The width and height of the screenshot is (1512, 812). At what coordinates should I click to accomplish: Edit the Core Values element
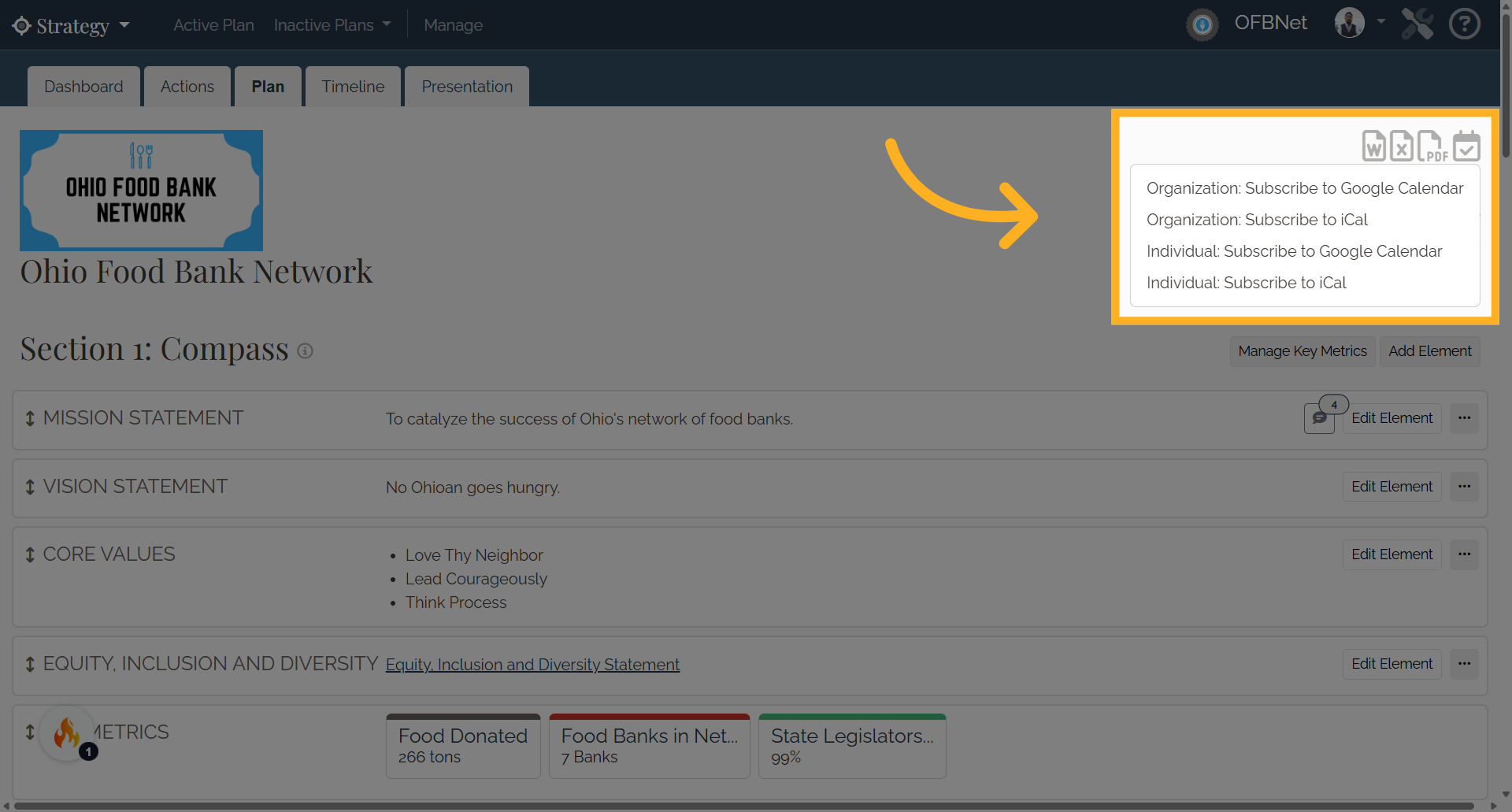1392,554
